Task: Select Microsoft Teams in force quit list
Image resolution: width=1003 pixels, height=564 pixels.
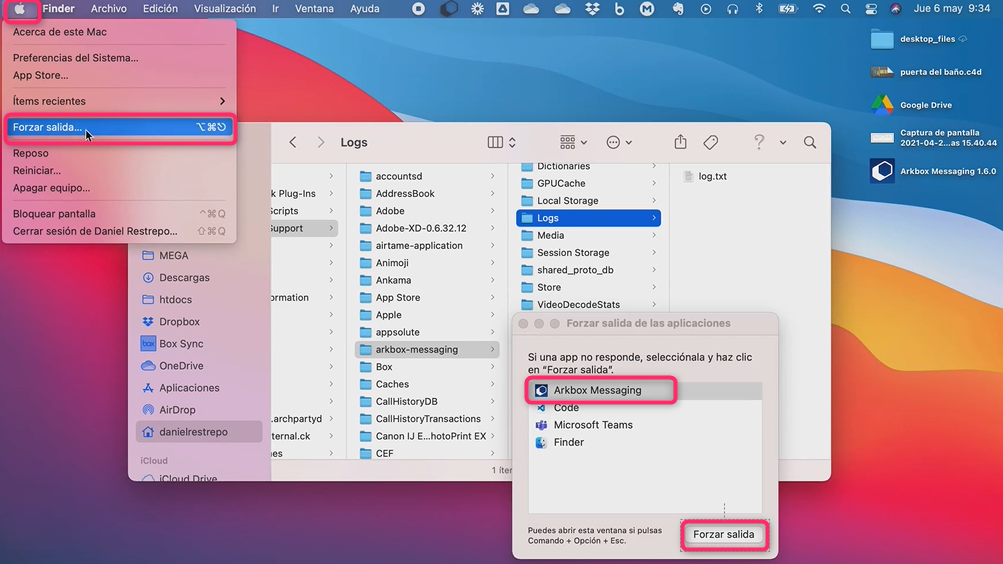Action: coord(593,425)
